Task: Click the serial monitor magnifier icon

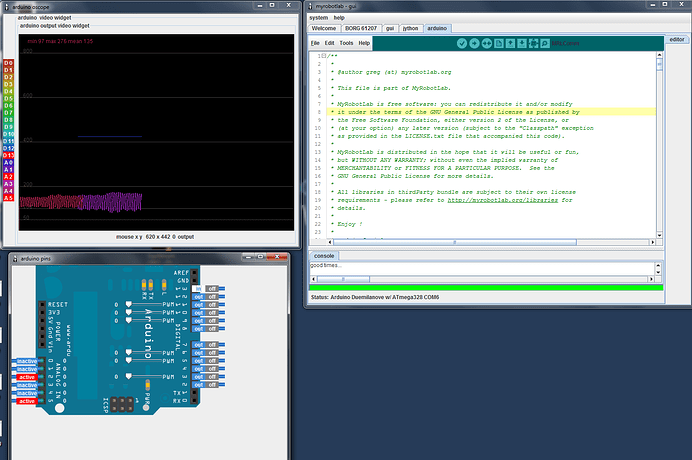Action: tap(545, 43)
